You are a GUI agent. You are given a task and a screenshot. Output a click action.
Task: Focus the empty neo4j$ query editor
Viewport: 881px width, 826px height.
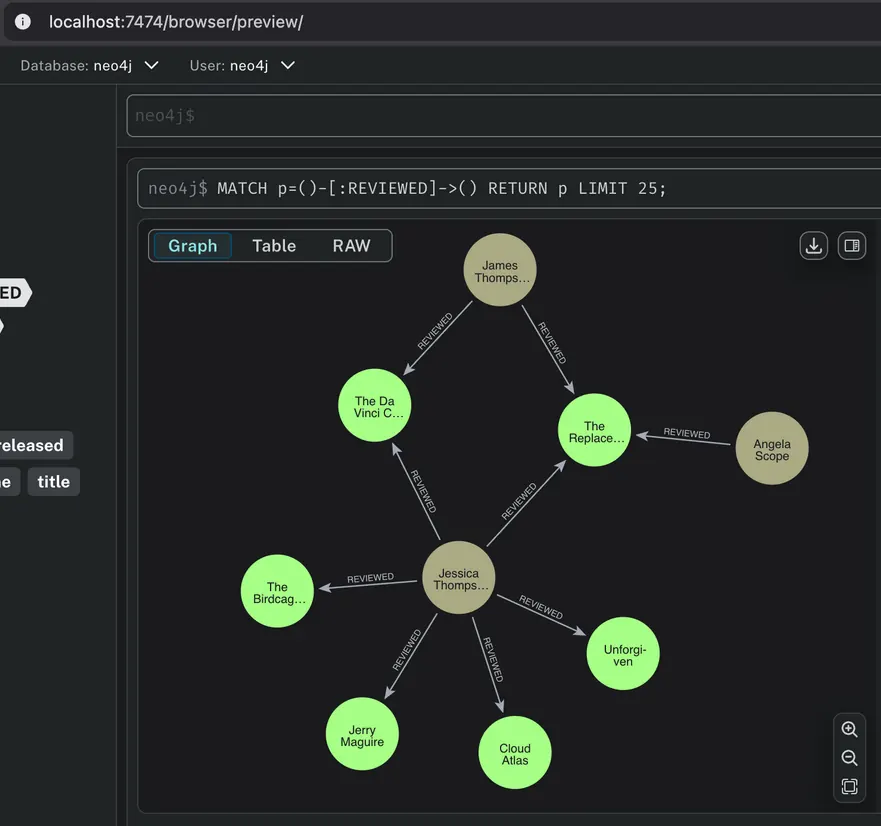click(503, 116)
